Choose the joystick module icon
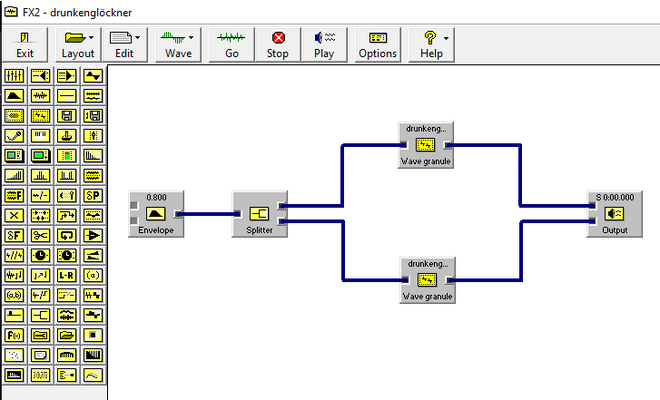The image size is (660, 400). [67, 136]
